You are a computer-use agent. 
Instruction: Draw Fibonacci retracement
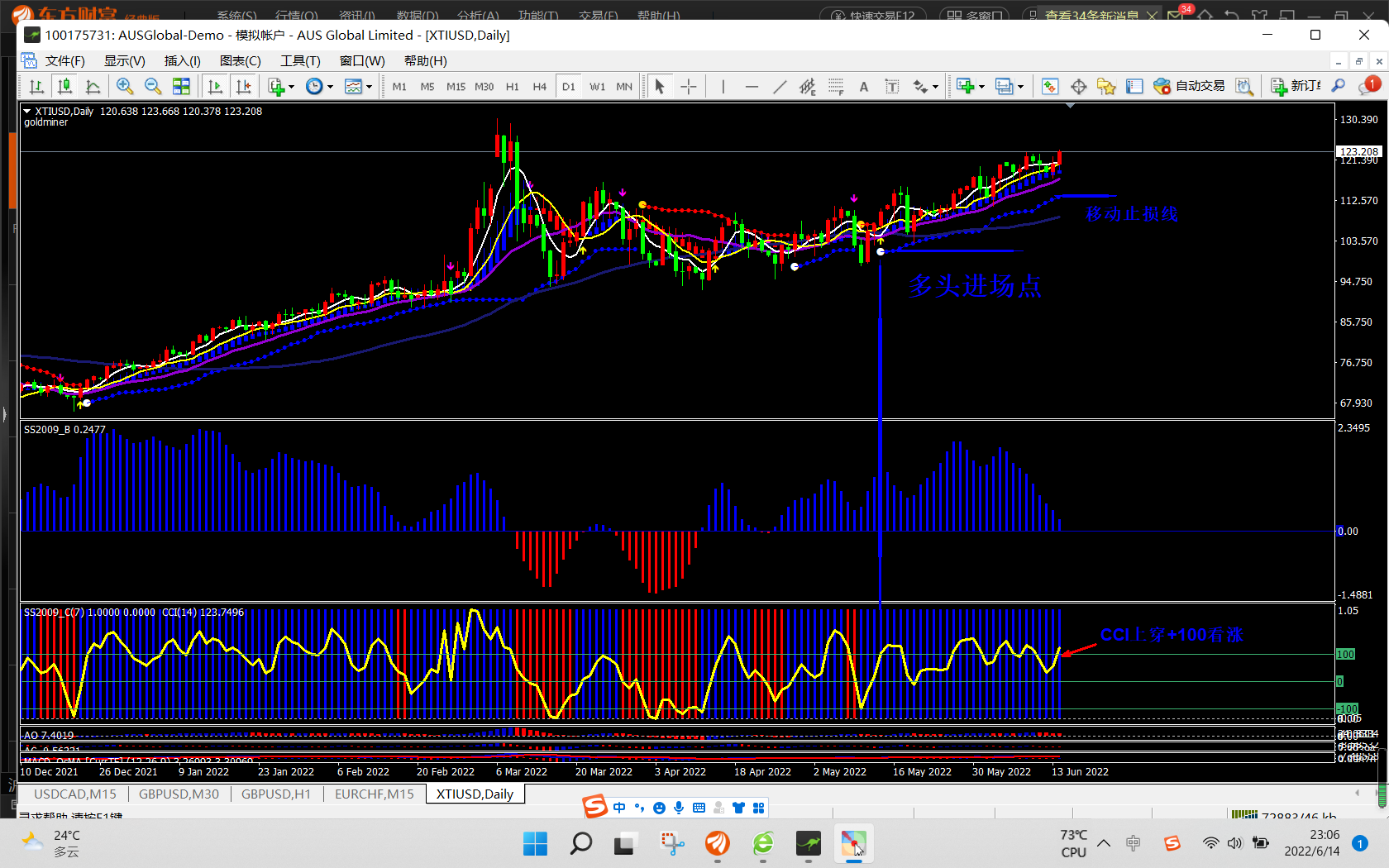[x=836, y=86]
